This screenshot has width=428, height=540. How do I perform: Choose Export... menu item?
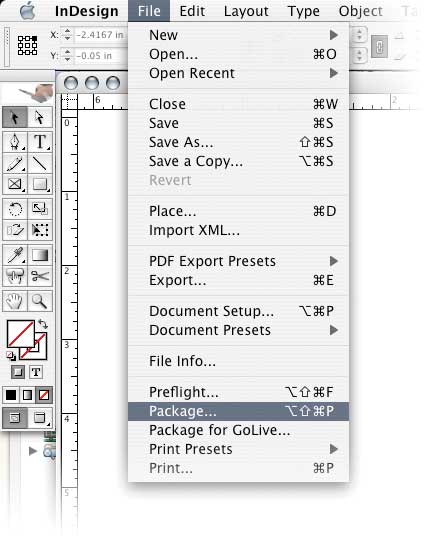pos(239,280)
